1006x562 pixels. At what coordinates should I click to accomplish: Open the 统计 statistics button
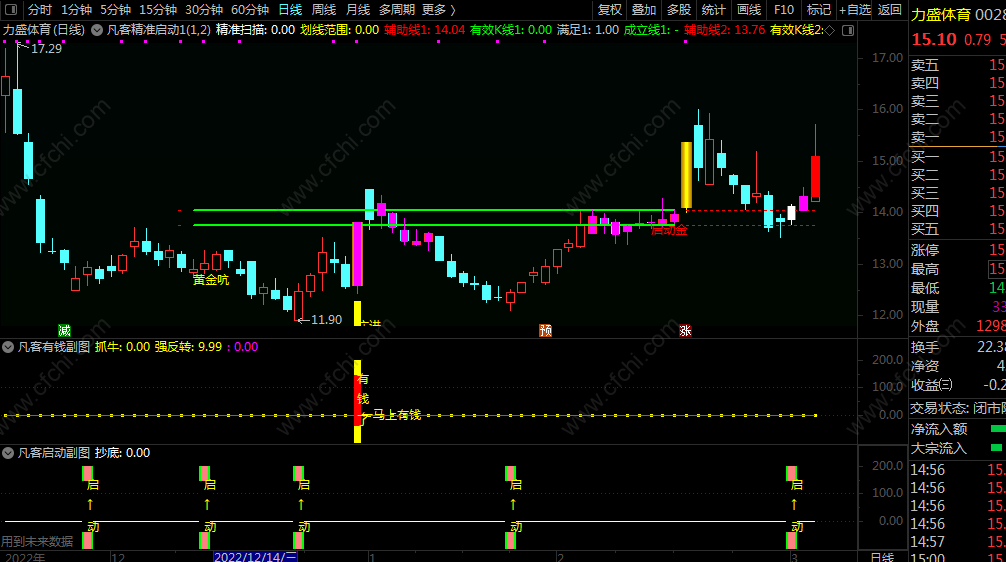(x=713, y=10)
